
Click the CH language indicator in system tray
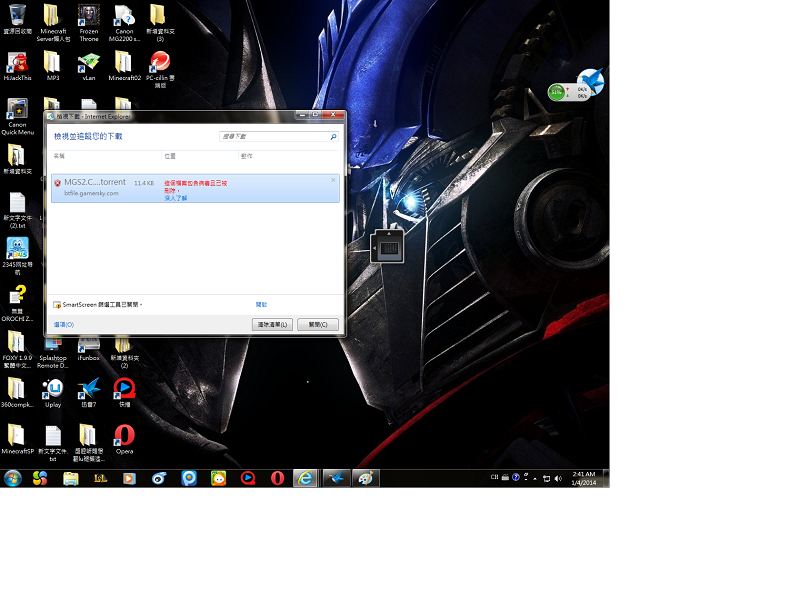(494, 478)
